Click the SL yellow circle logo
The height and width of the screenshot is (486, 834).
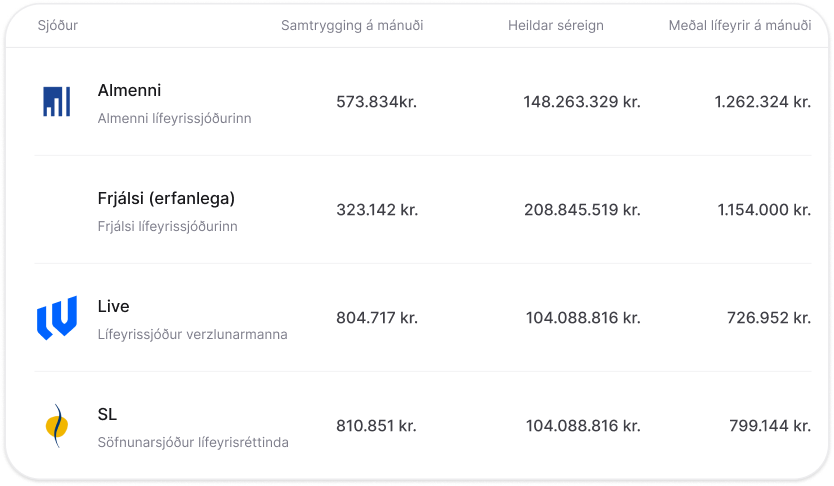[57, 426]
